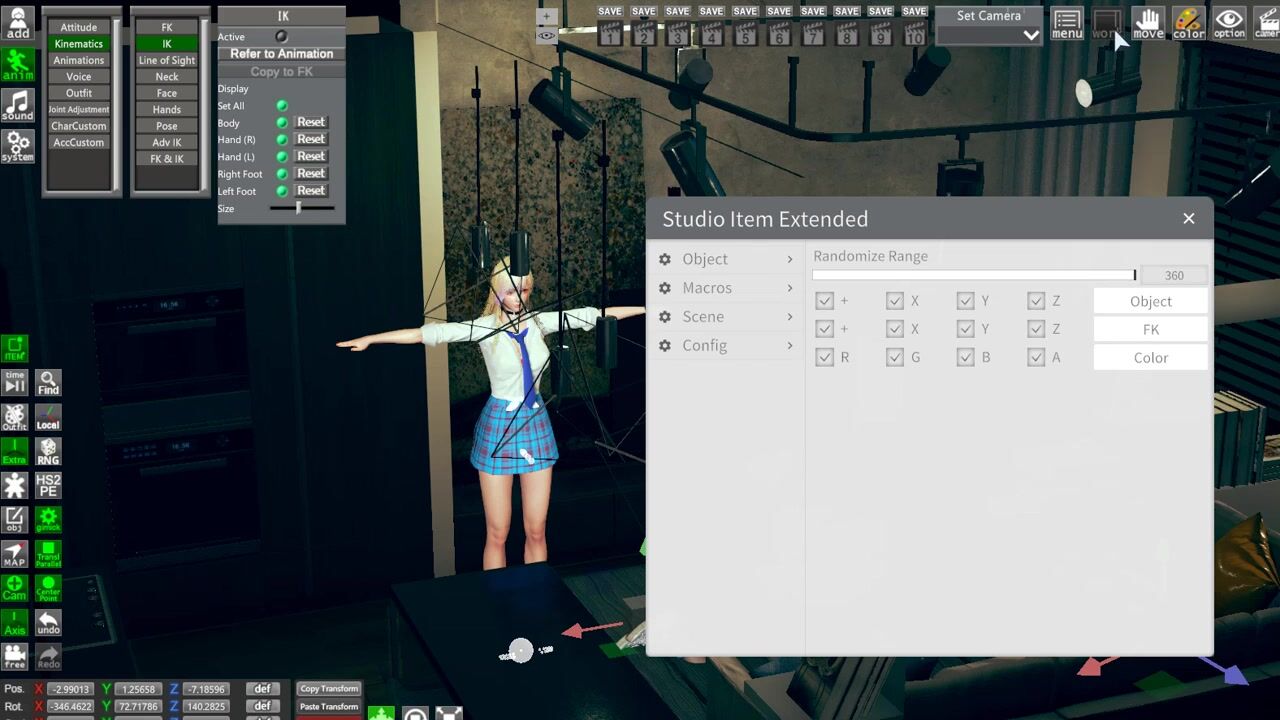Open the MAP icon
1280x720 pixels.
point(15,554)
